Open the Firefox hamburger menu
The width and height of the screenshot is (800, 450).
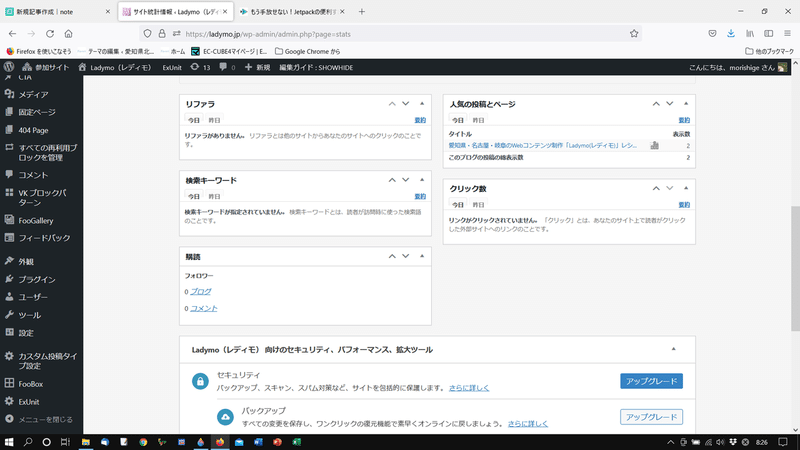788,34
